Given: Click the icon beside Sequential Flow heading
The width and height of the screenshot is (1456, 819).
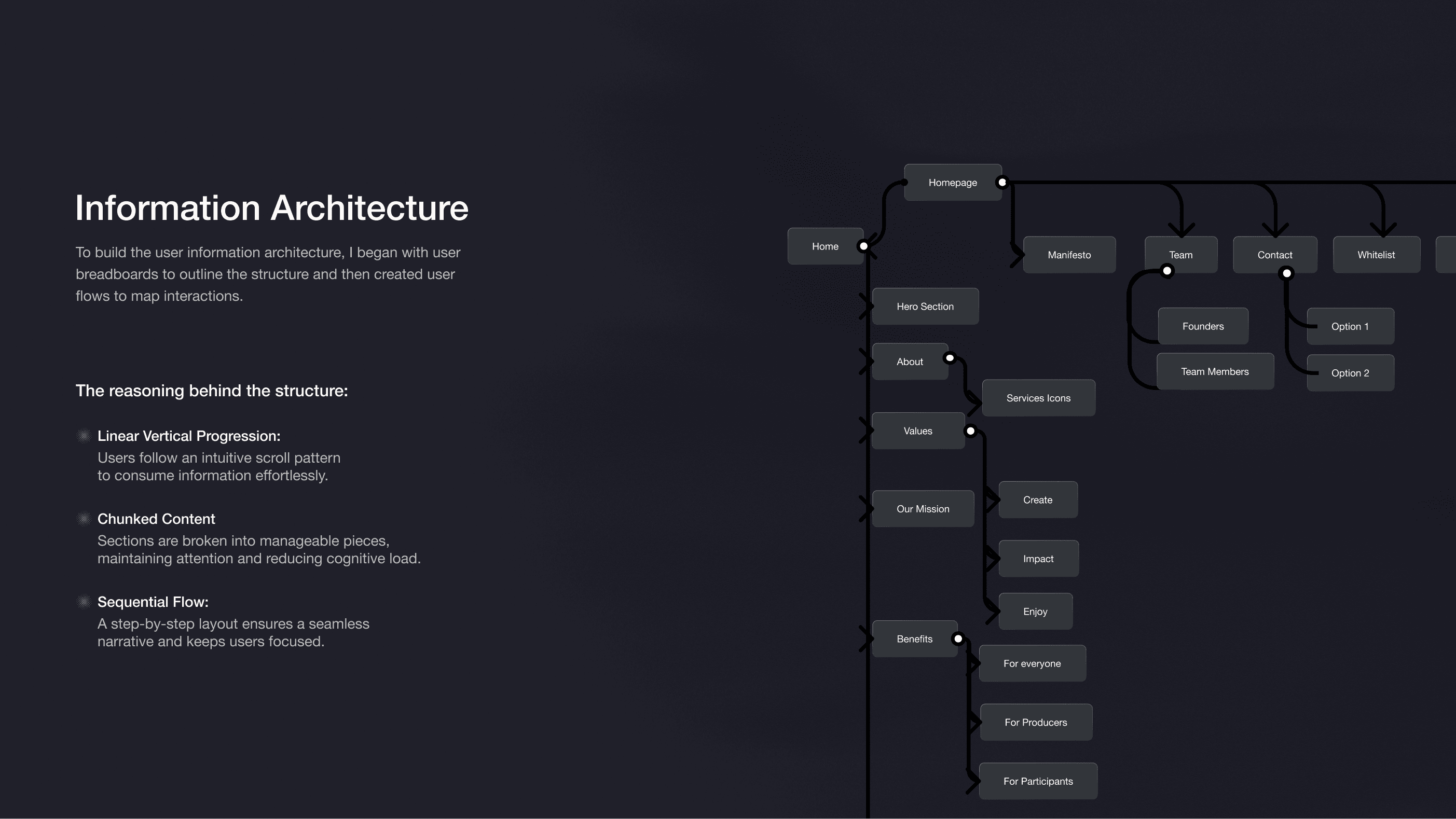Looking at the screenshot, I should tap(84, 602).
